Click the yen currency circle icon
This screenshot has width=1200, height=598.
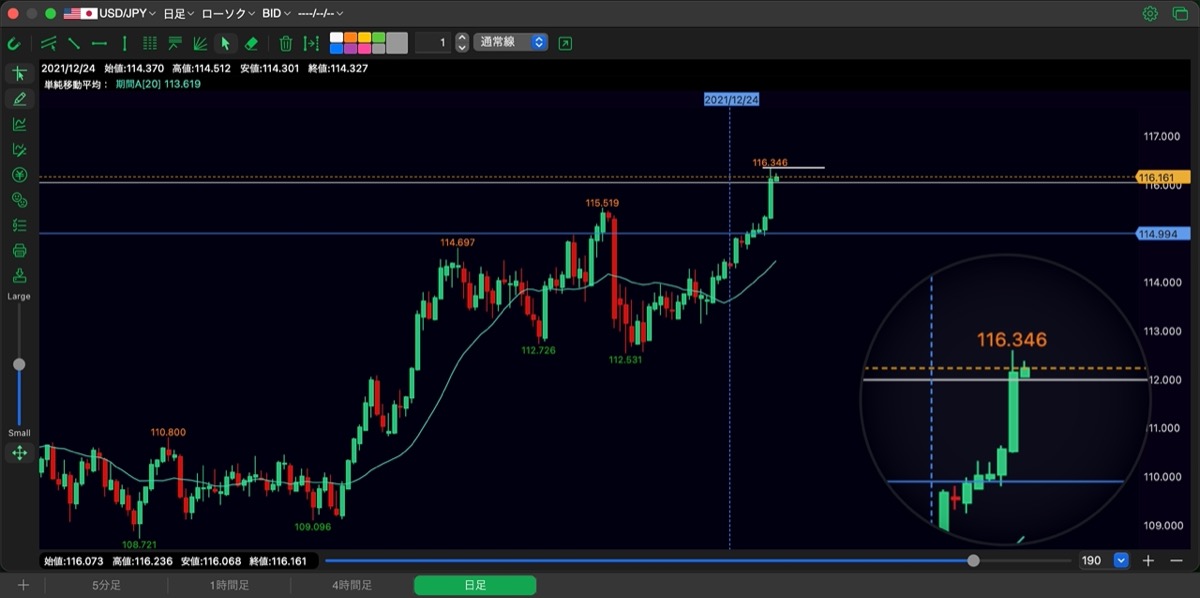click(19, 175)
